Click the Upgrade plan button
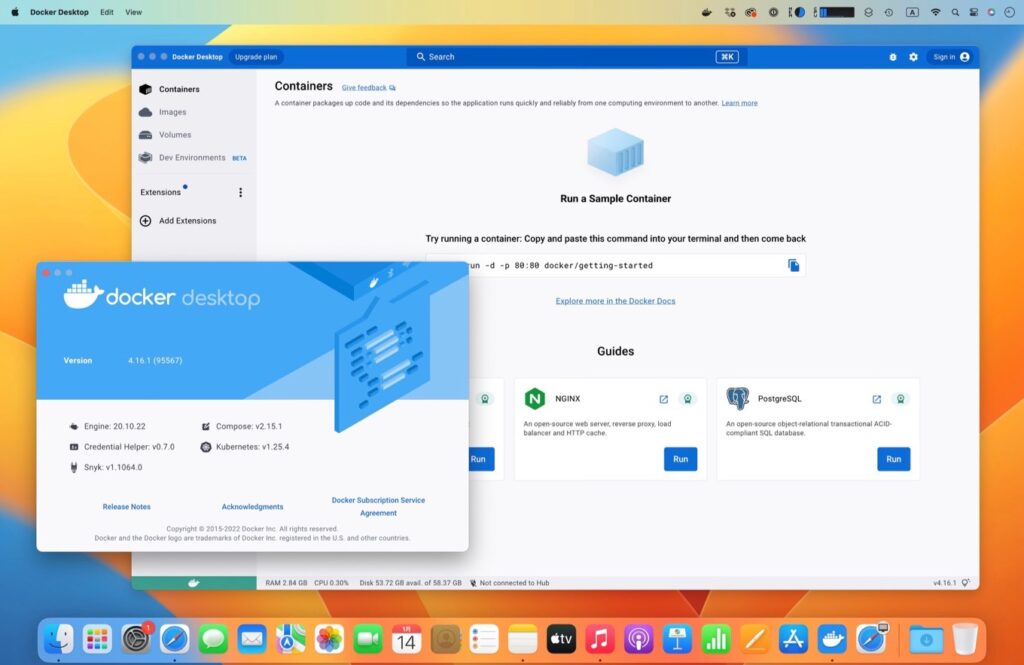 (256, 57)
